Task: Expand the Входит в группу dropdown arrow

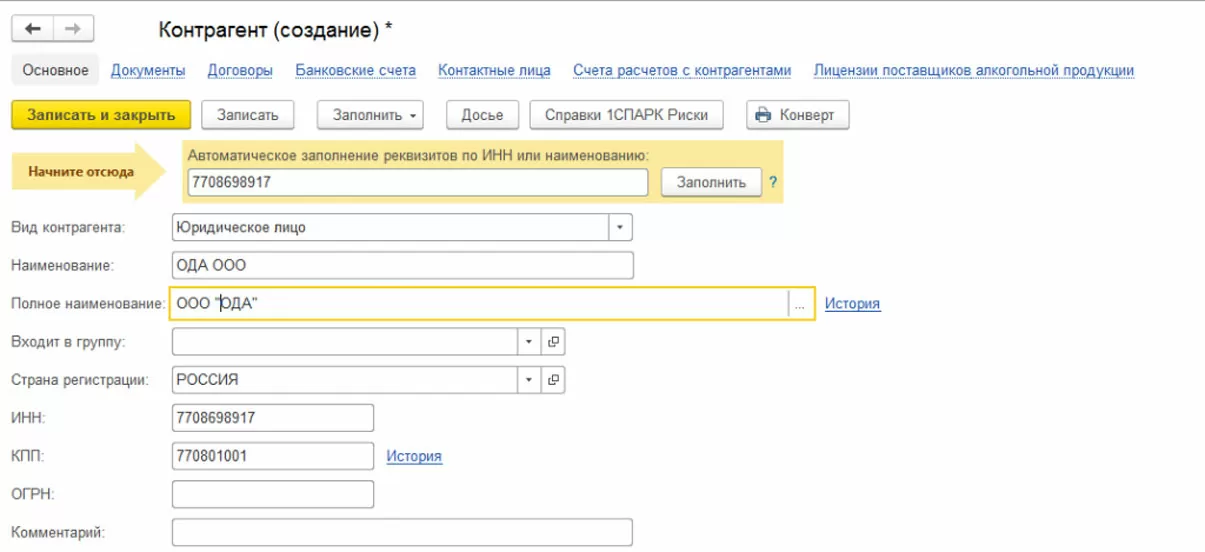Action: point(530,342)
